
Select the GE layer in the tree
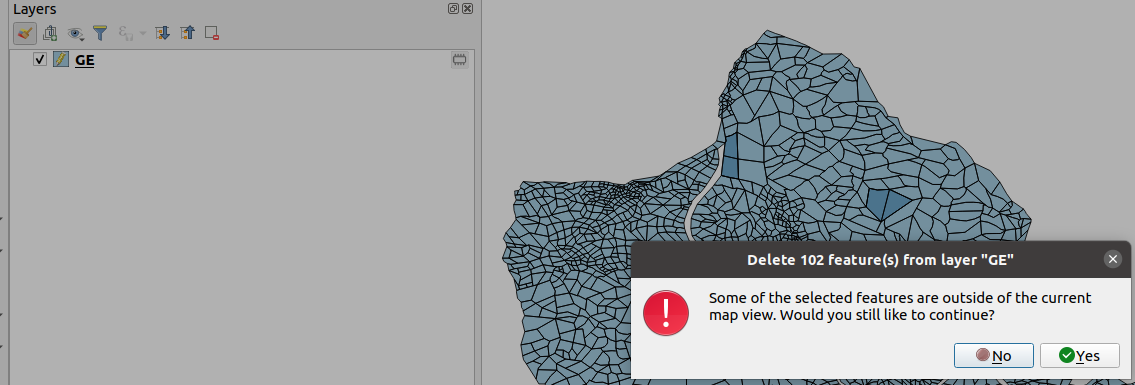[84, 60]
